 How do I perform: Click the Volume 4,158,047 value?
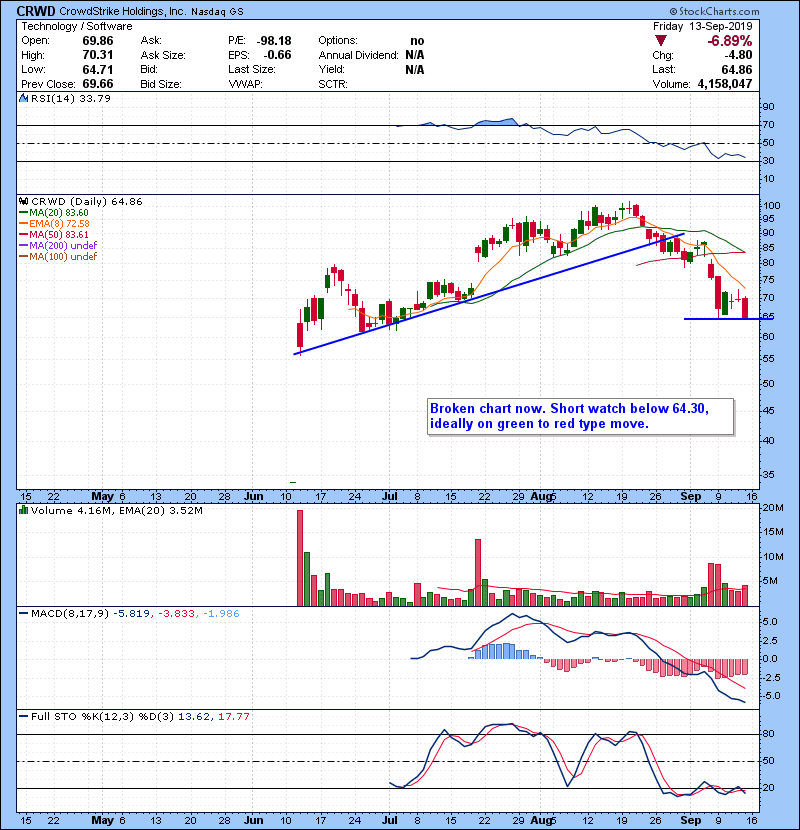click(x=724, y=84)
